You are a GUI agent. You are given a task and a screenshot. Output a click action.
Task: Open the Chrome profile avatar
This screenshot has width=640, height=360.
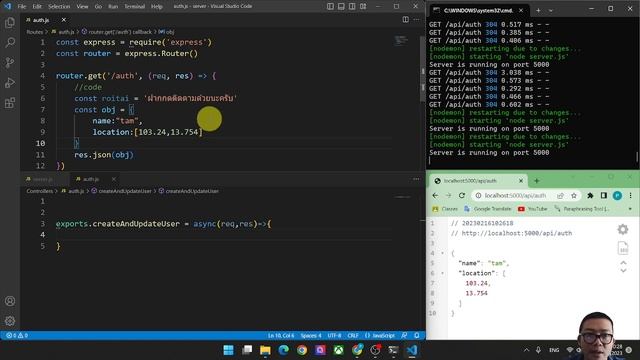pyautogui.click(x=617, y=196)
